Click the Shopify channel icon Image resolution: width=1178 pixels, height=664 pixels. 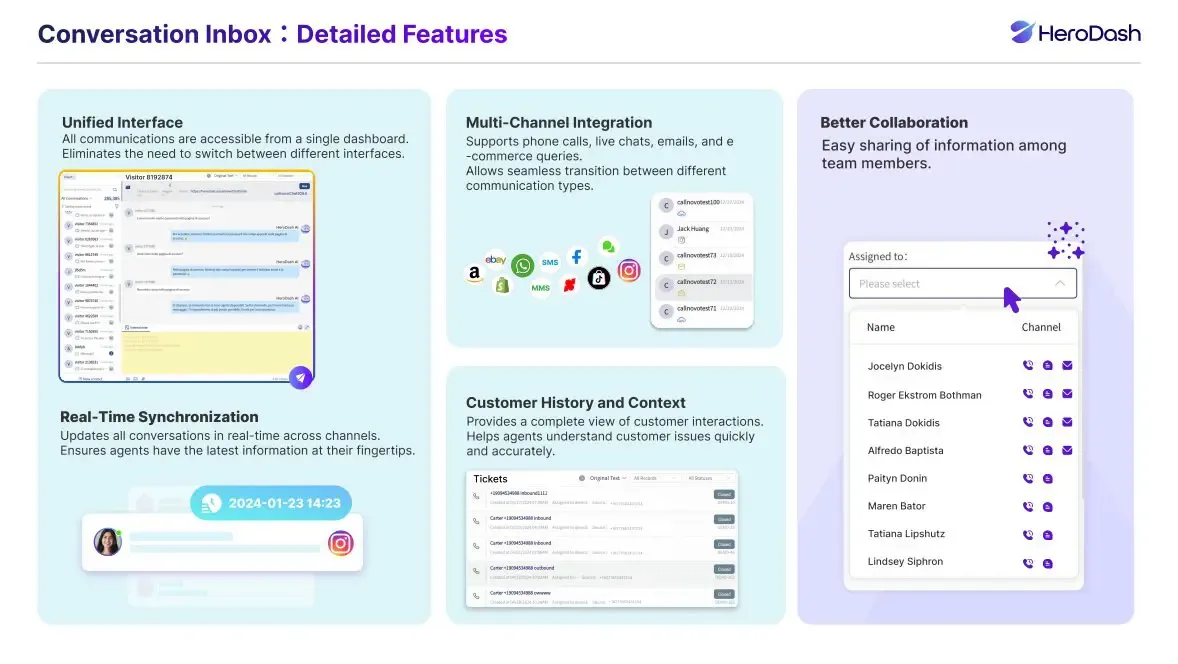(x=503, y=285)
